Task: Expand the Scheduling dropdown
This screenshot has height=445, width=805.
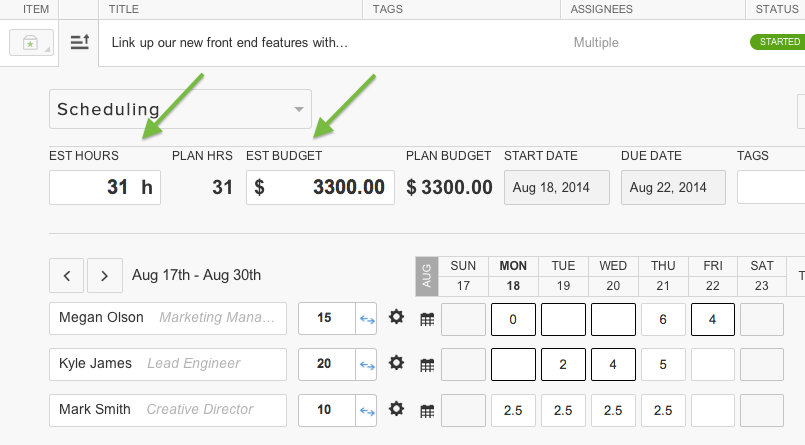Action: point(180,109)
